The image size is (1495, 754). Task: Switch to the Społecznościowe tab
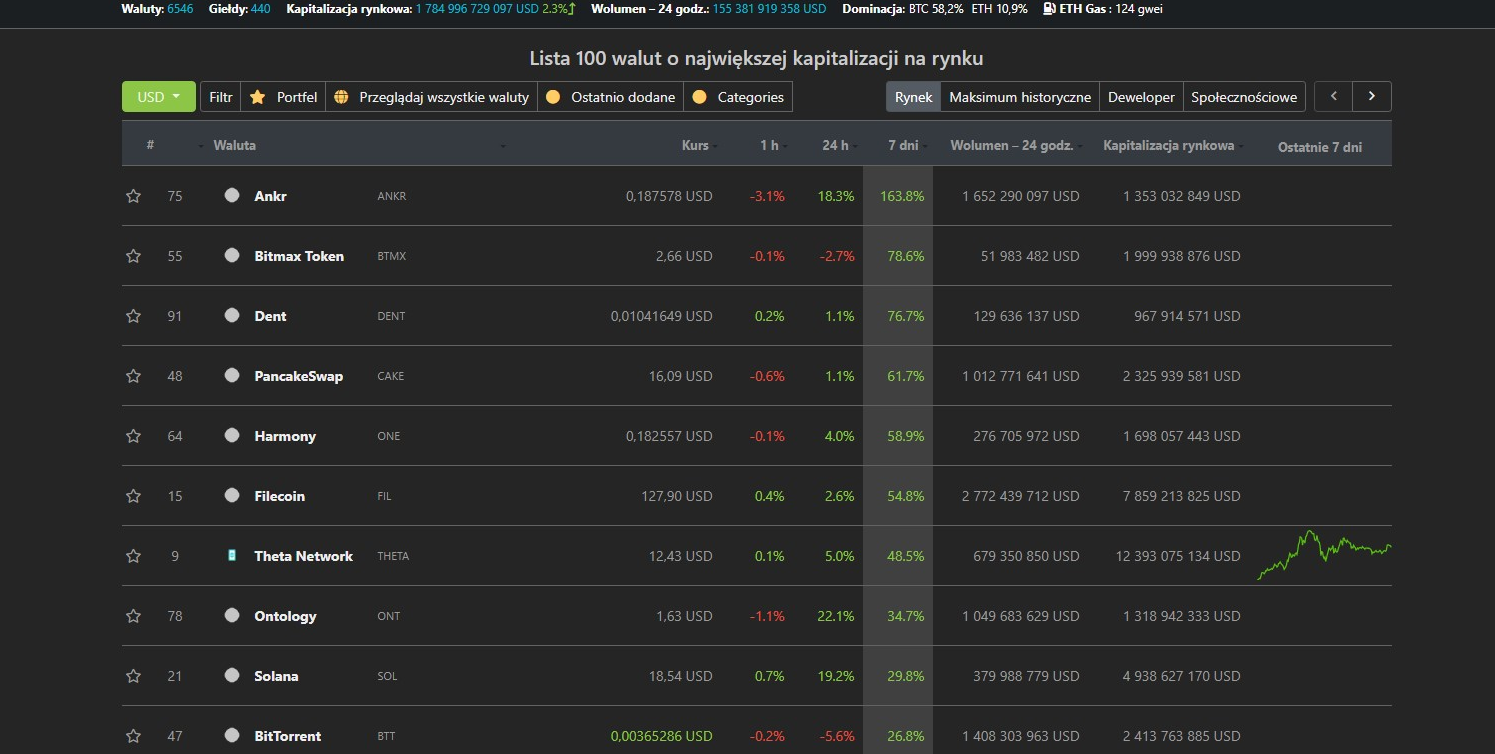1244,97
